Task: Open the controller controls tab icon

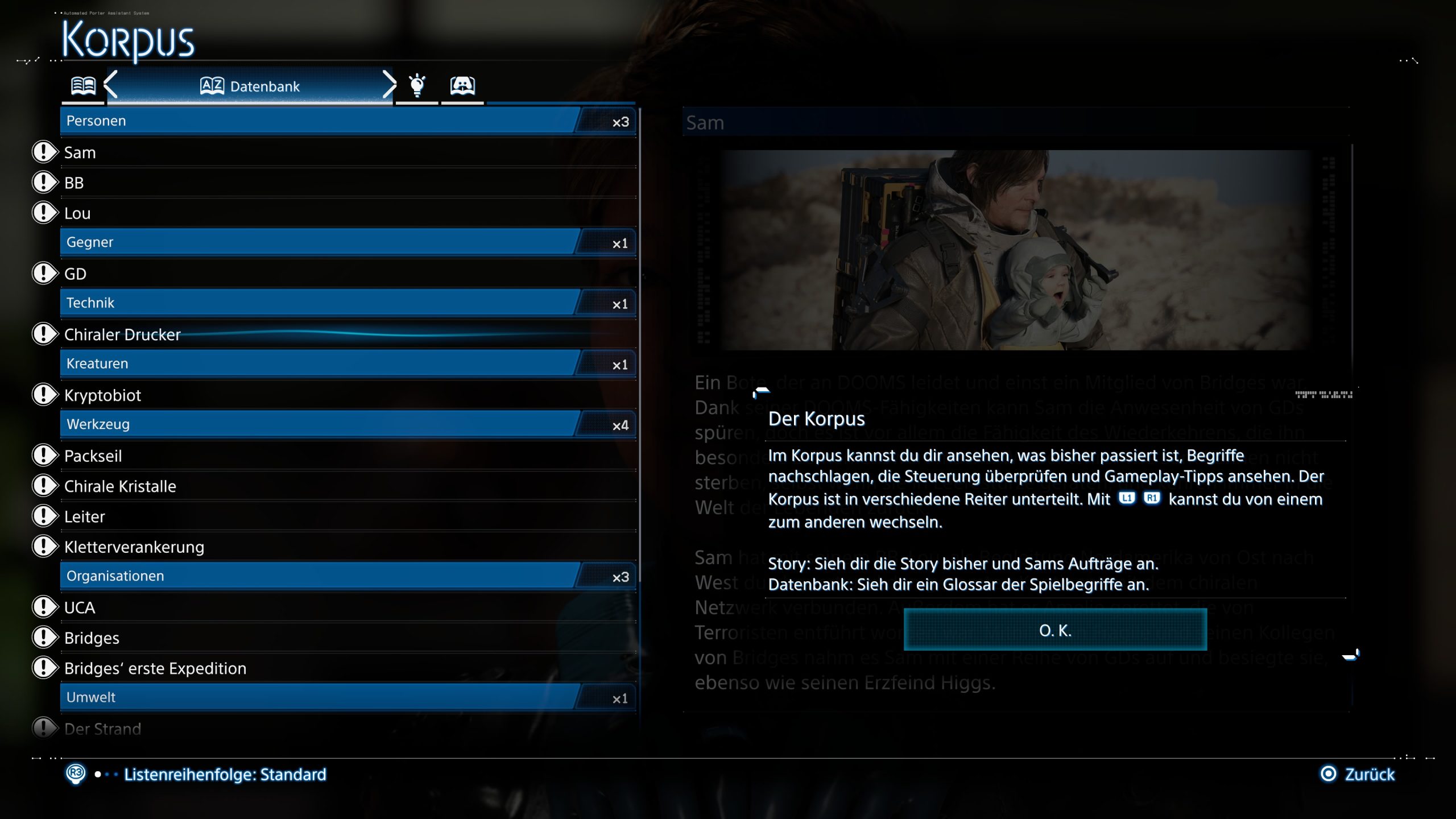Action: tap(462, 85)
